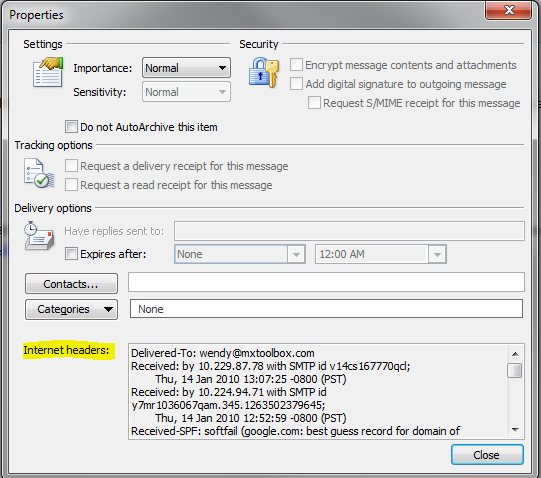Toggle Encrypt message contents and attachments
Image resolution: width=541 pixels, height=478 pixels.
tap(296, 65)
